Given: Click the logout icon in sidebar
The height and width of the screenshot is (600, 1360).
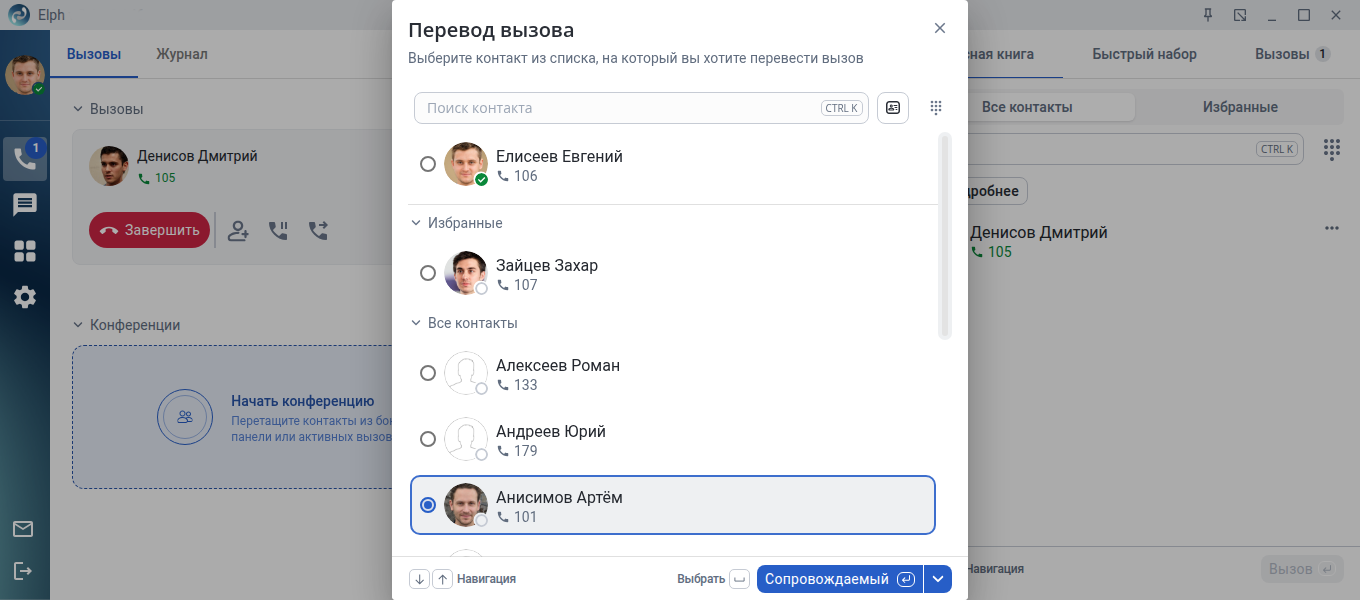Looking at the screenshot, I should 23,570.
